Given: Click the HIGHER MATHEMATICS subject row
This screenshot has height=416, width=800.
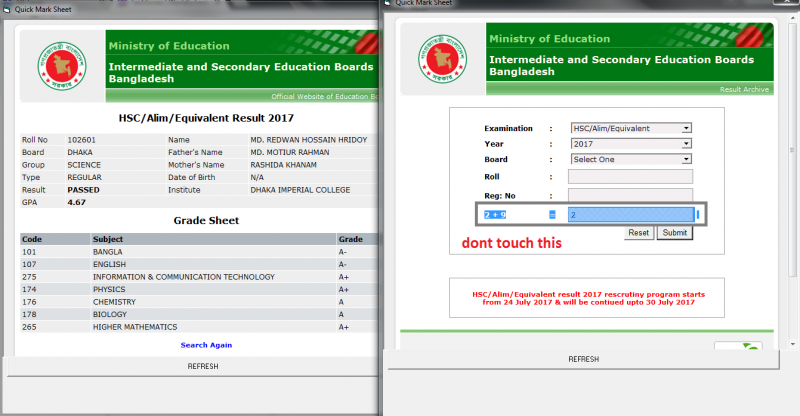Looking at the screenshot, I should pos(199,327).
